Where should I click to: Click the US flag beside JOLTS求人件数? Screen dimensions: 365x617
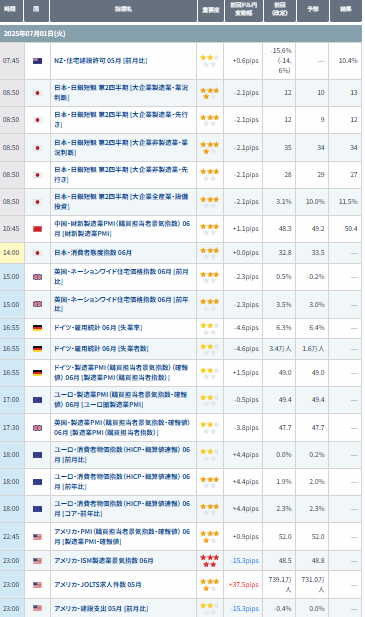pyautogui.click(x=37, y=585)
